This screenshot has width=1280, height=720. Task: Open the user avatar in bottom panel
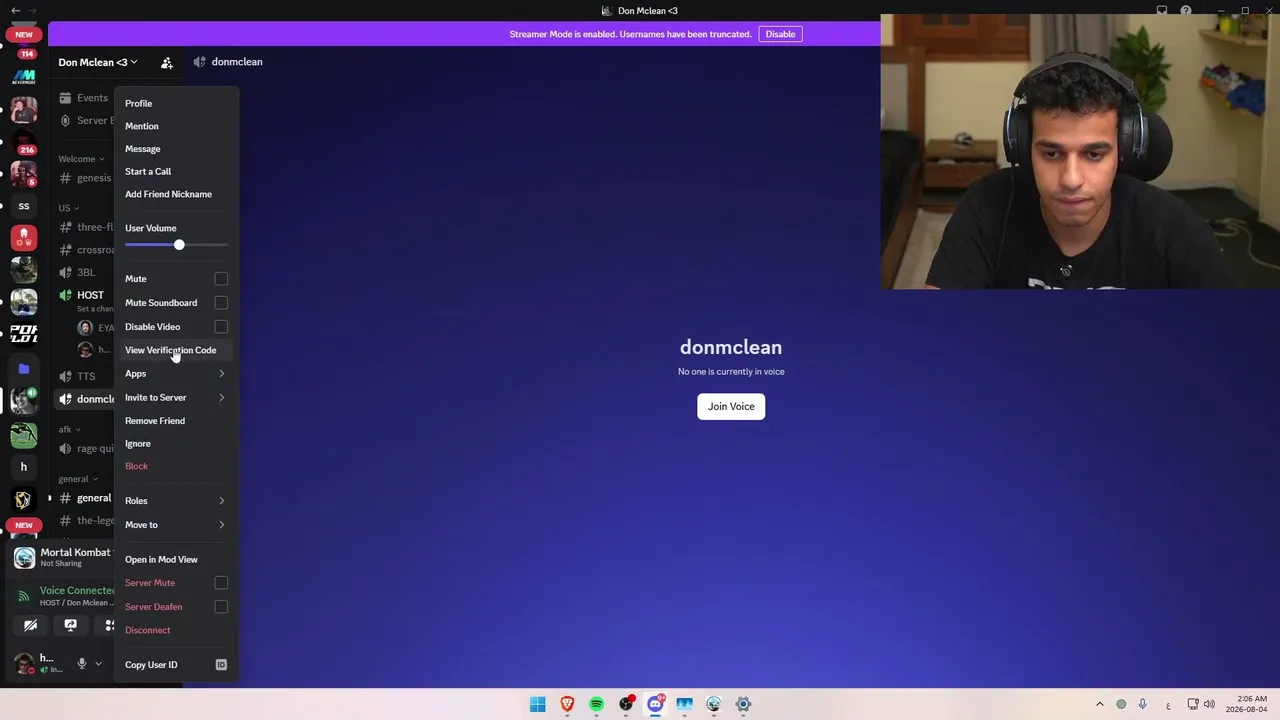24,663
